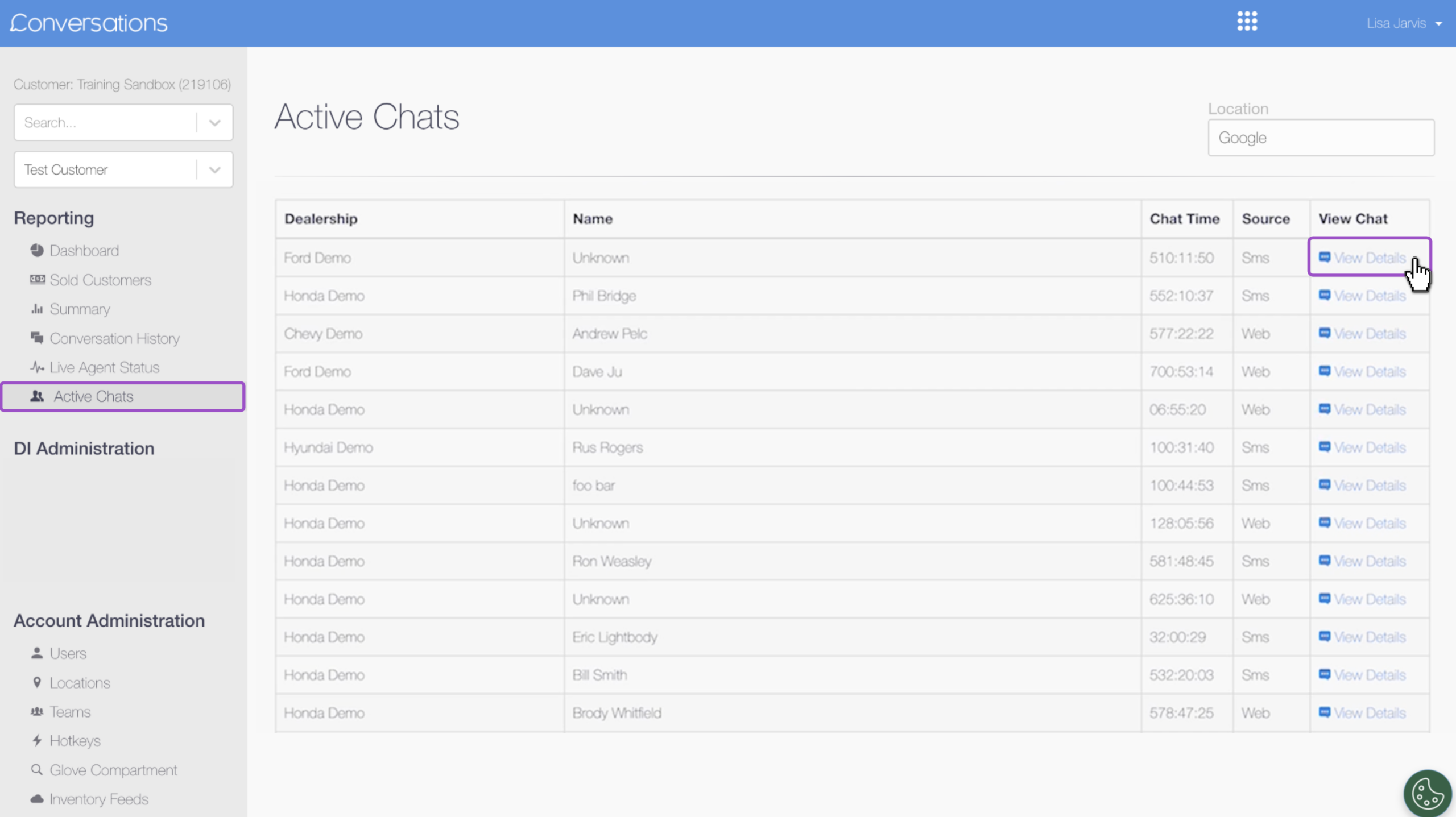This screenshot has height=817, width=1456.
Task: Expand the customer Search dropdown arrow
Action: click(214, 122)
